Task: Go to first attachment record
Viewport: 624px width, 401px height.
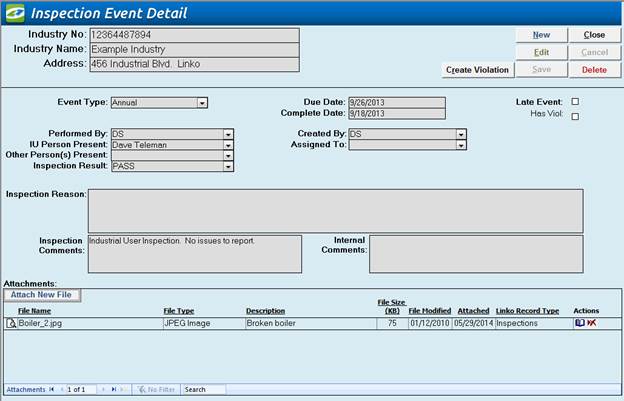Action: coord(52,389)
